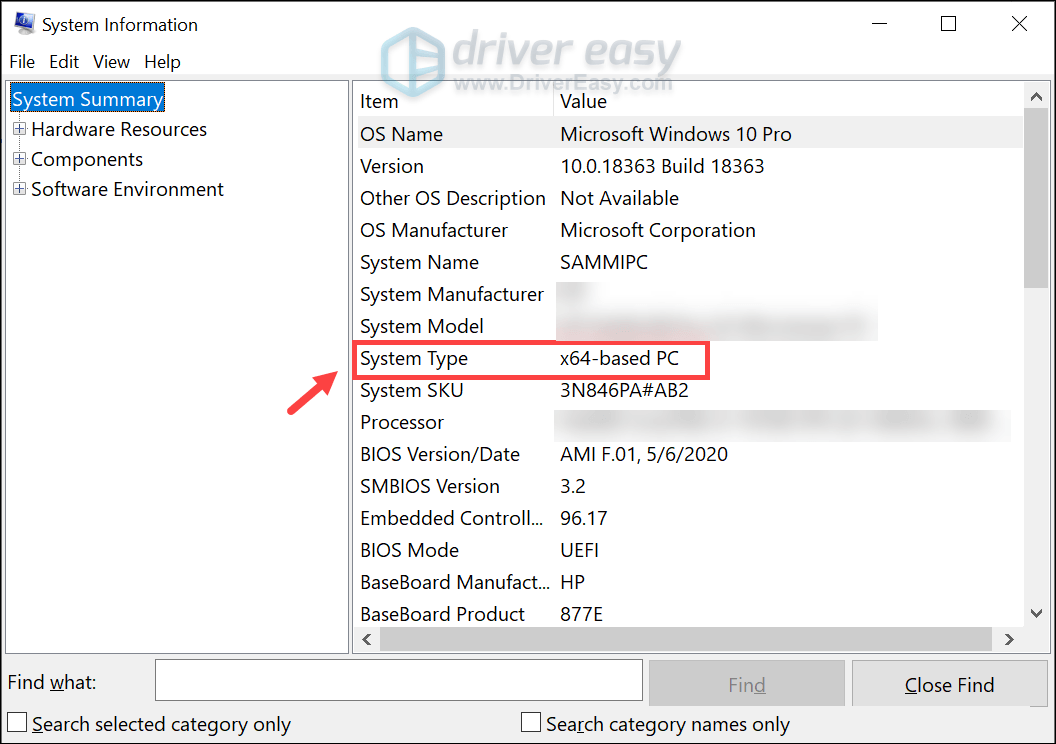Select System Summary in the sidebar
The image size is (1056, 744).
pos(86,98)
